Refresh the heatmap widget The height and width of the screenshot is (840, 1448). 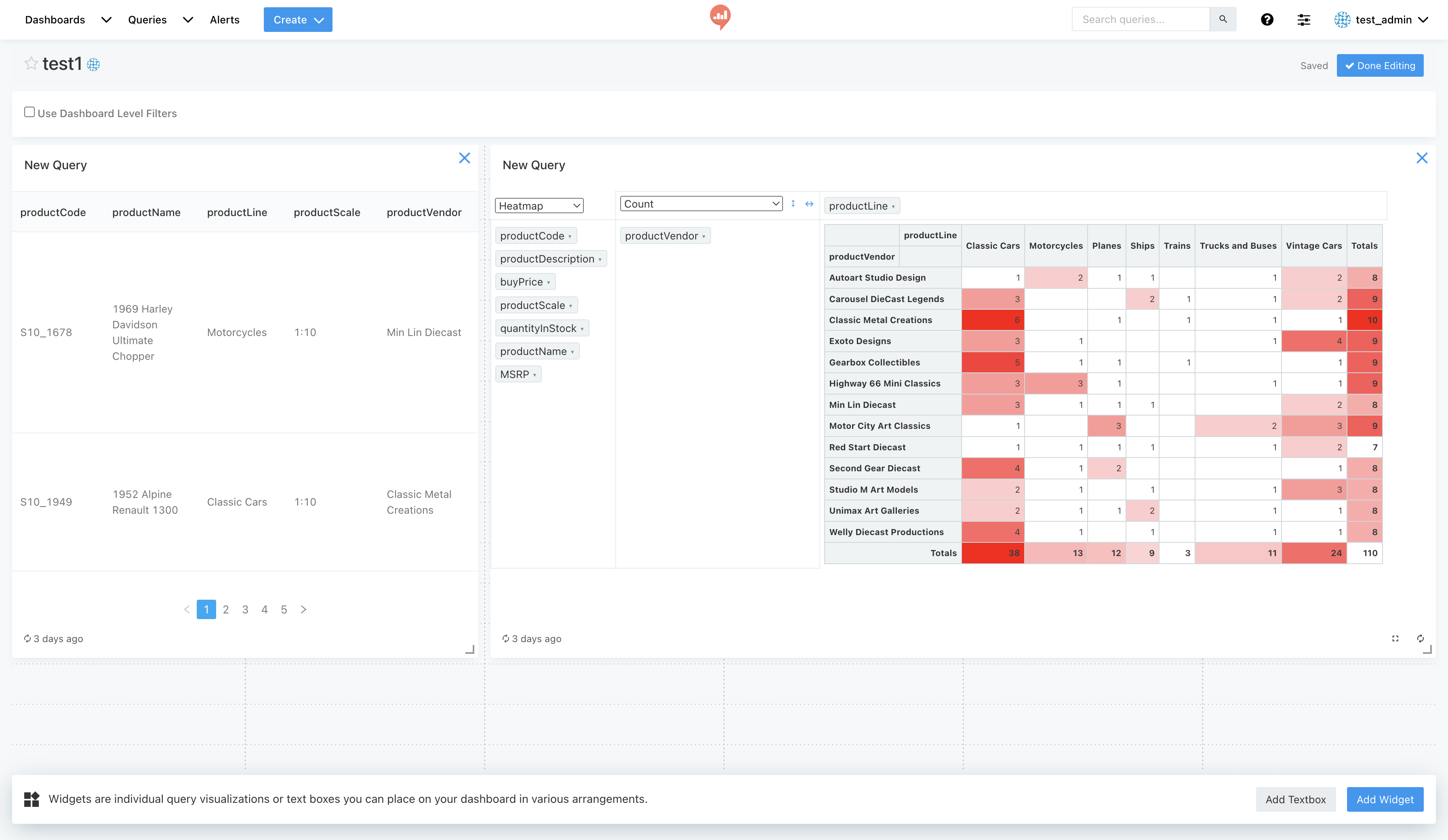pos(1421,638)
